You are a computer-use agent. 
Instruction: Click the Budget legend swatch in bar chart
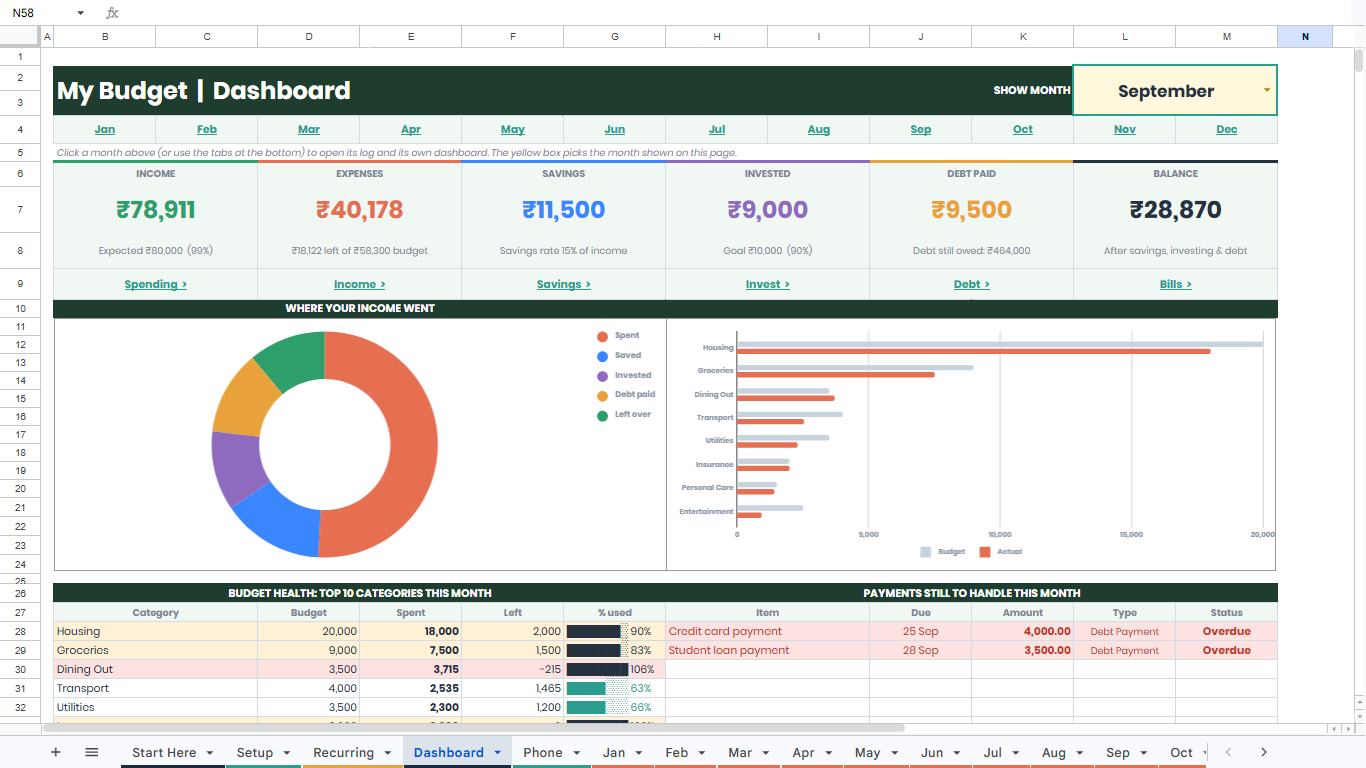pos(925,552)
